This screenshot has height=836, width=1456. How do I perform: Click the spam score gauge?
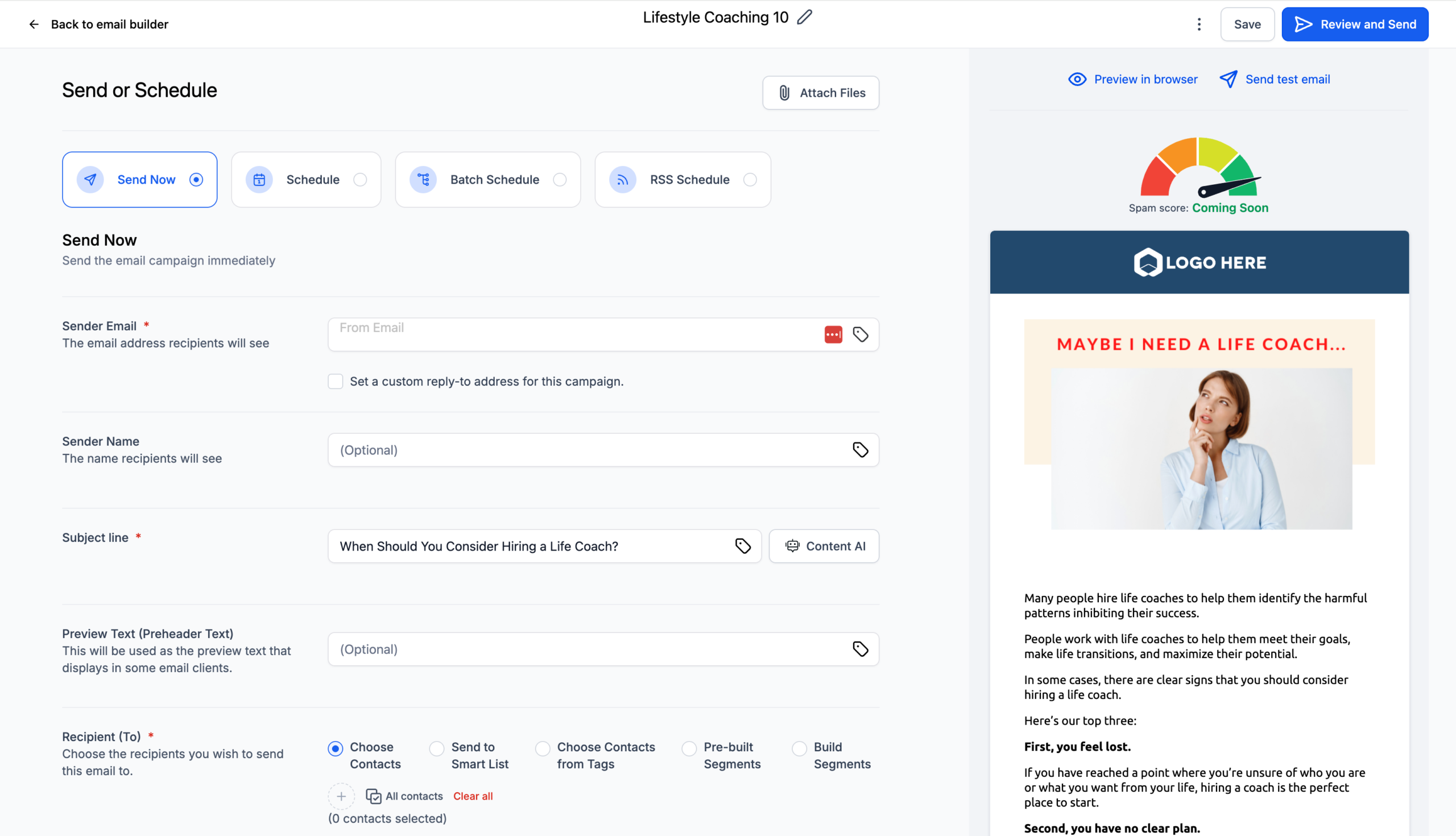[1199, 168]
